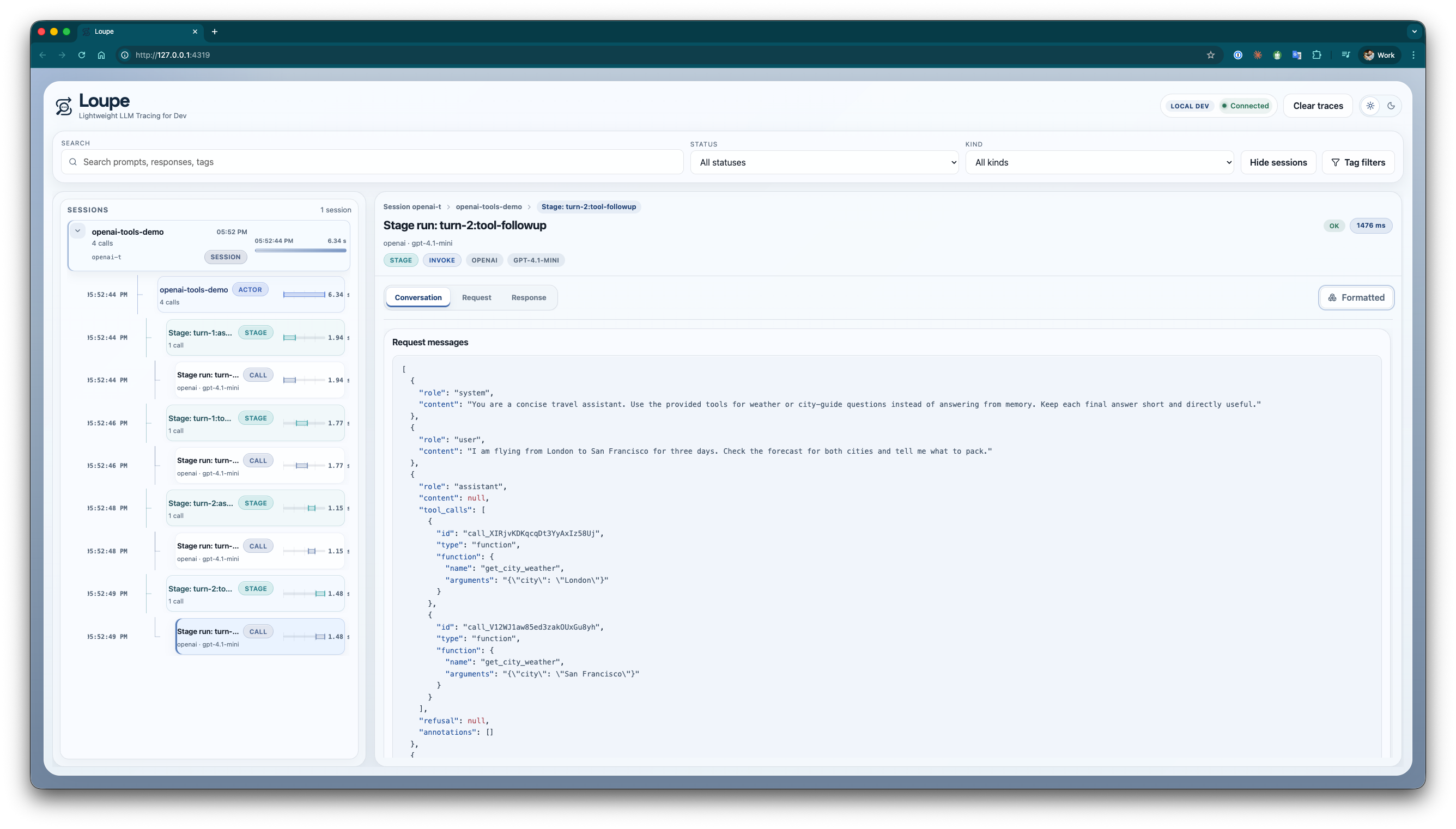The height and width of the screenshot is (829, 1456).
Task: Click the Clear traces button
Action: pyautogui.click(x=1318, y=105)
